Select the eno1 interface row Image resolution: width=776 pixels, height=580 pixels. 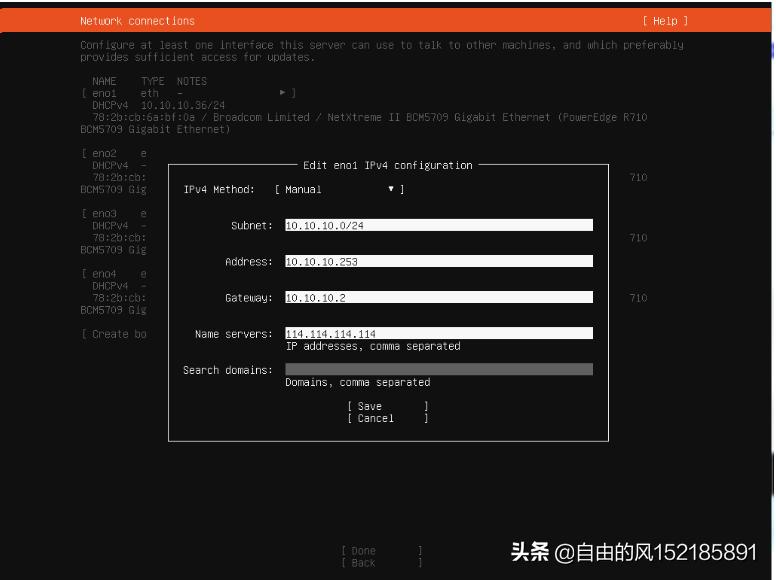tap(189, 93)
